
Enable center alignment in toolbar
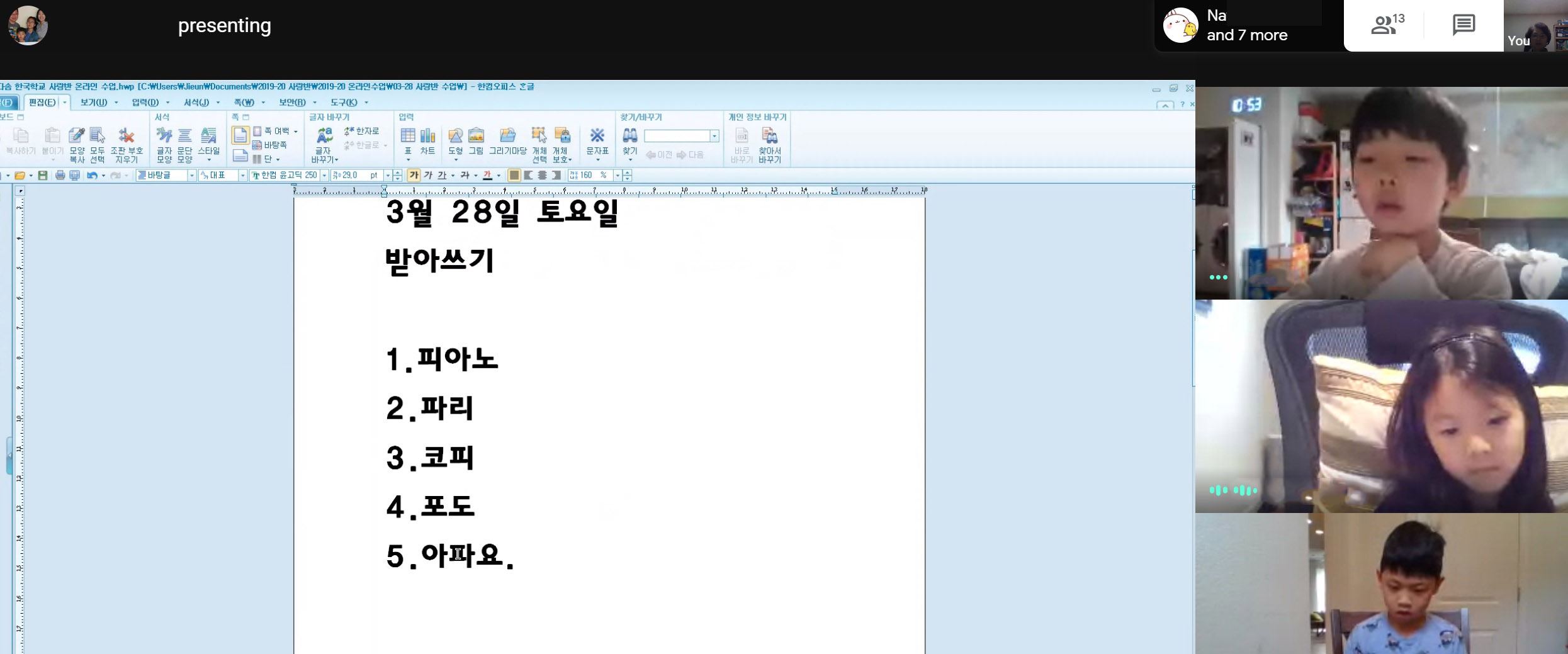tap(542, 176)
